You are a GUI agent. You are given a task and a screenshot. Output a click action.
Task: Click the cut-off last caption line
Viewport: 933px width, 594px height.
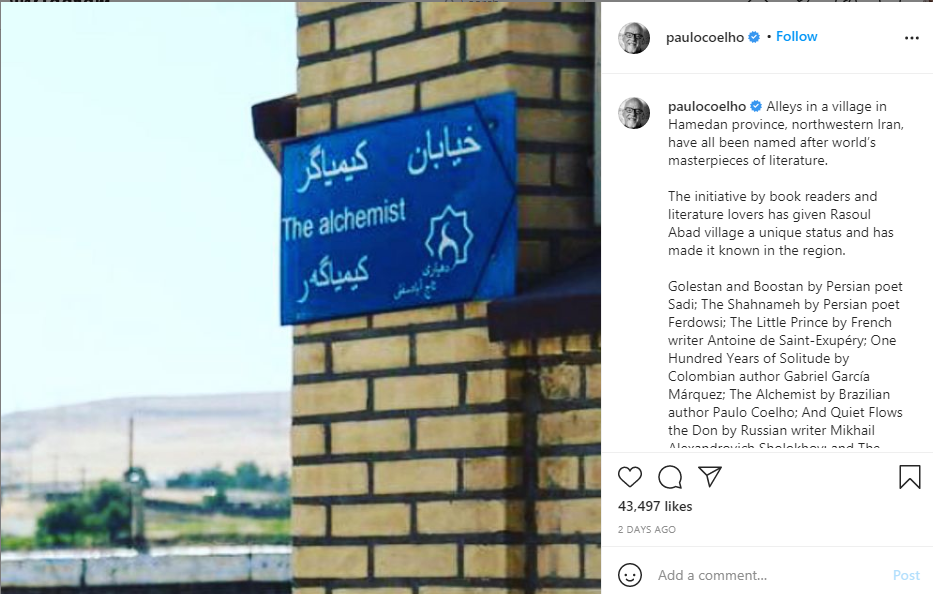774,446
